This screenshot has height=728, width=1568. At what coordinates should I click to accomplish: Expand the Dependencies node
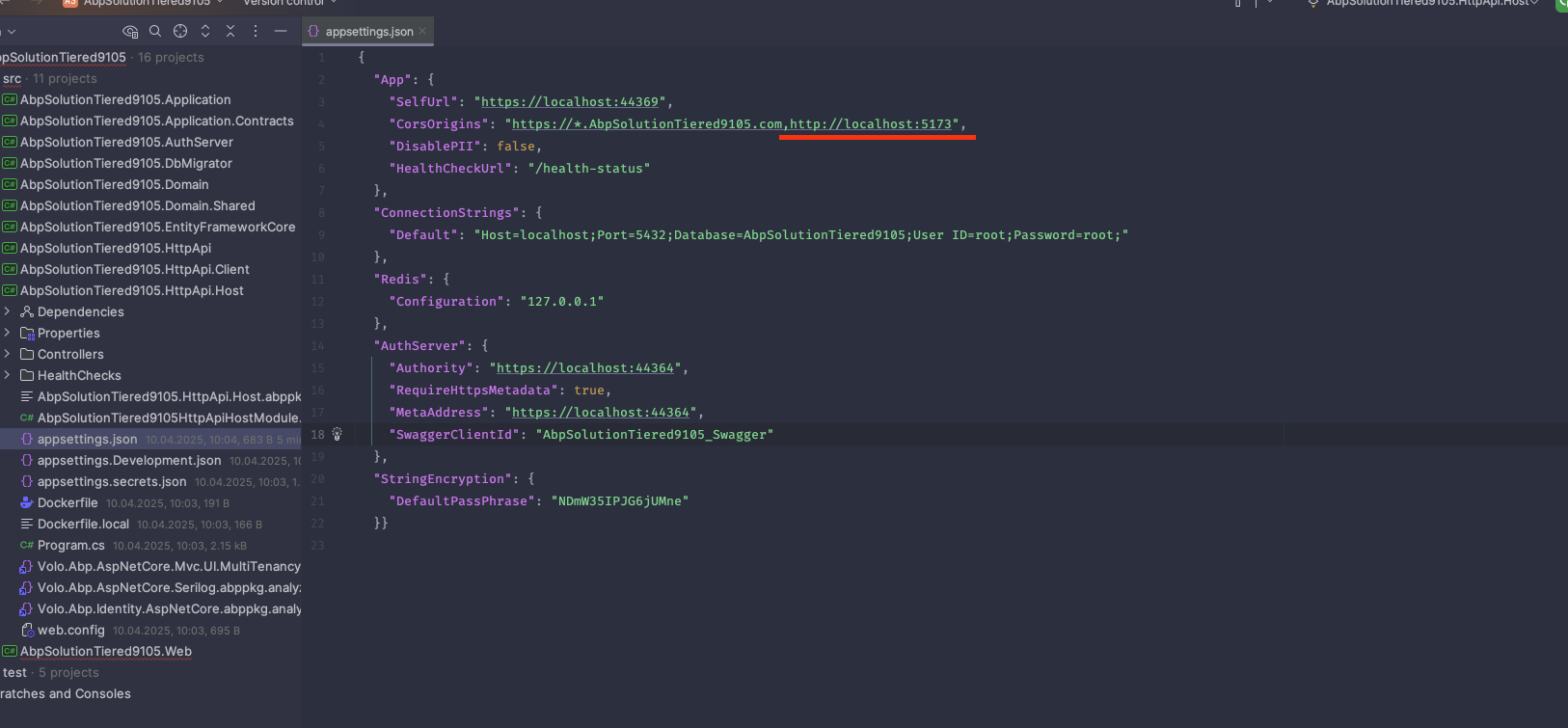pyautogui.click(x=8, y=311)
